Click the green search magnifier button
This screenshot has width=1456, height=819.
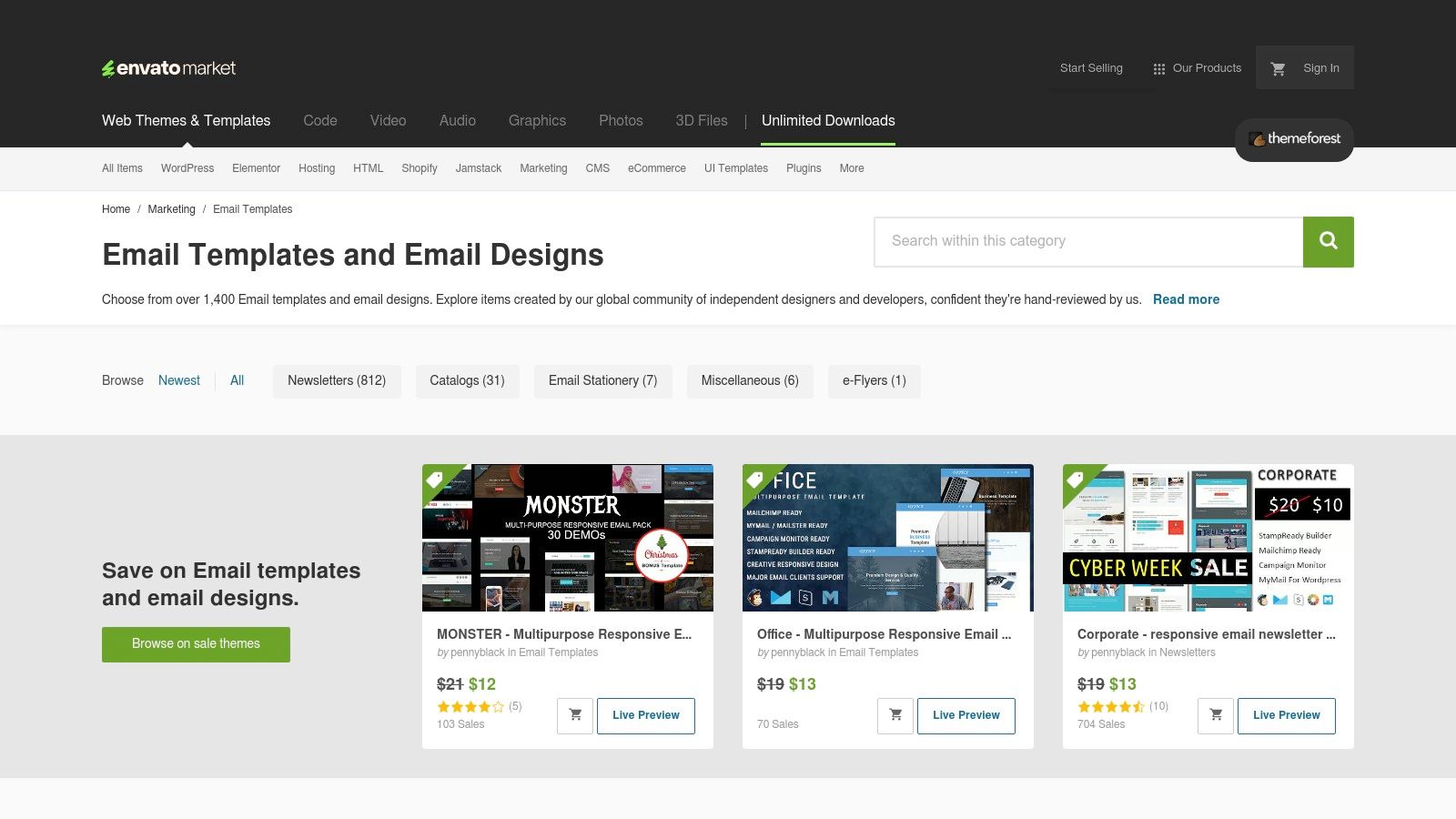tap(1329, 242)
